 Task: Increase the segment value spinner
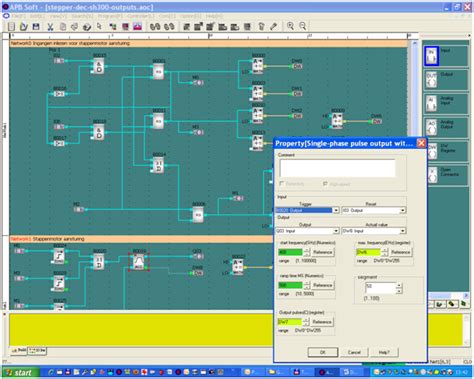[399, 285]
